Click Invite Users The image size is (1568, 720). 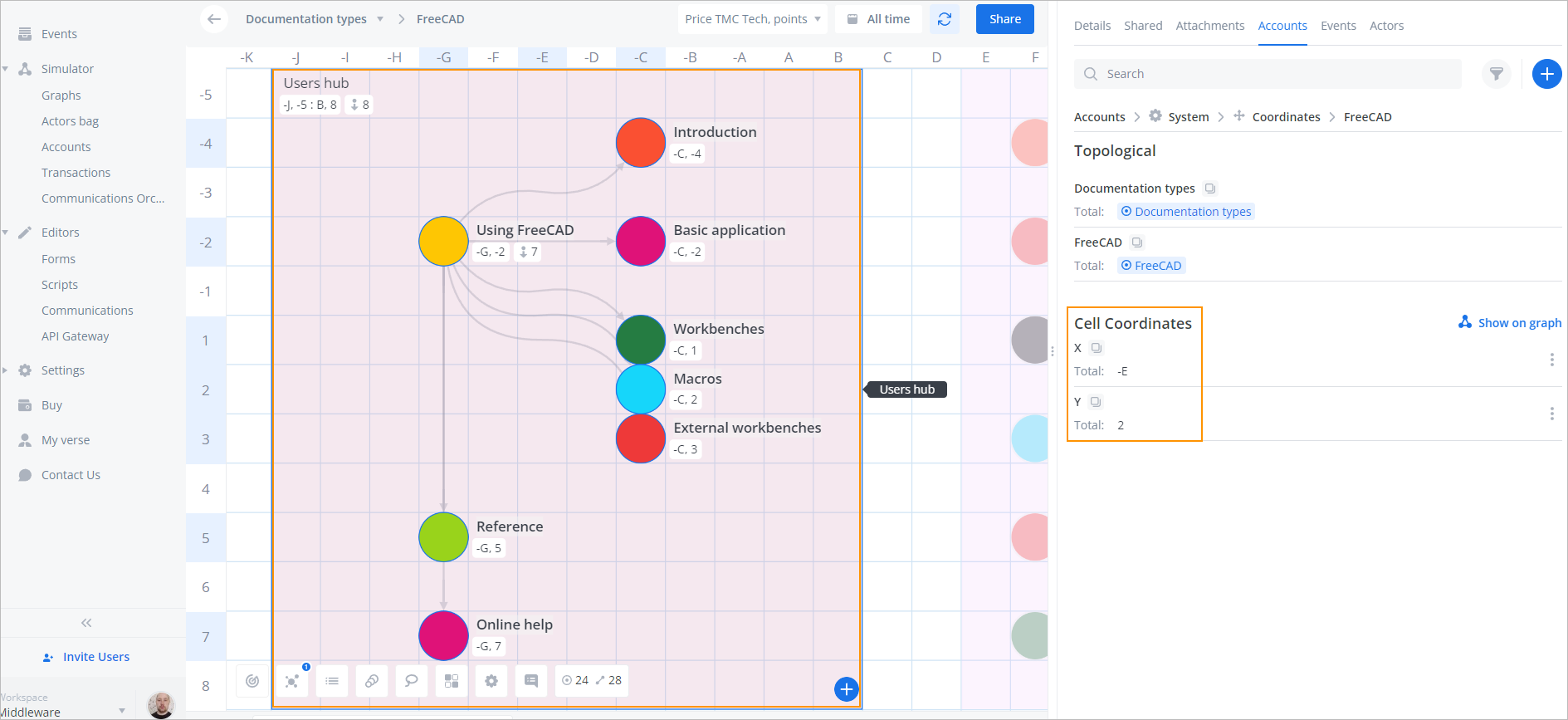(86, 657)
